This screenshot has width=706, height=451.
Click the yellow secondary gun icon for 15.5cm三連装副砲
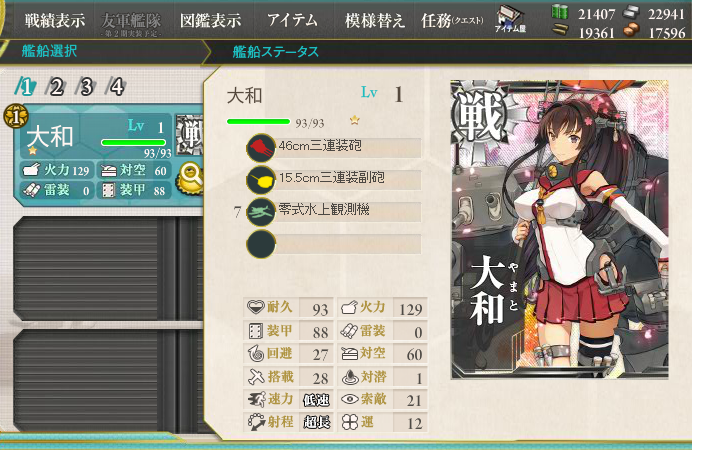pos(261,180)
